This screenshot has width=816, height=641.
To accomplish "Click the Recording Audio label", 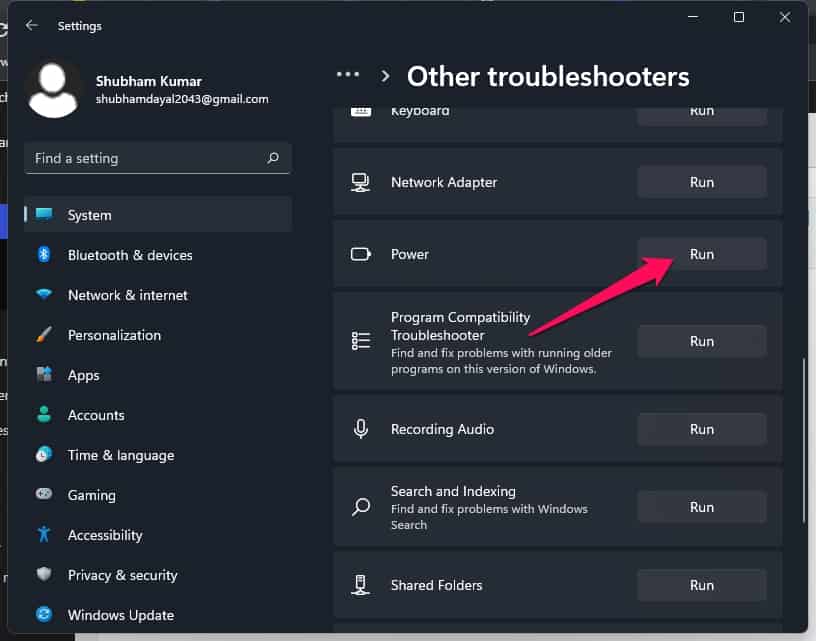I will pyautogui.click(x=442, y=429).
